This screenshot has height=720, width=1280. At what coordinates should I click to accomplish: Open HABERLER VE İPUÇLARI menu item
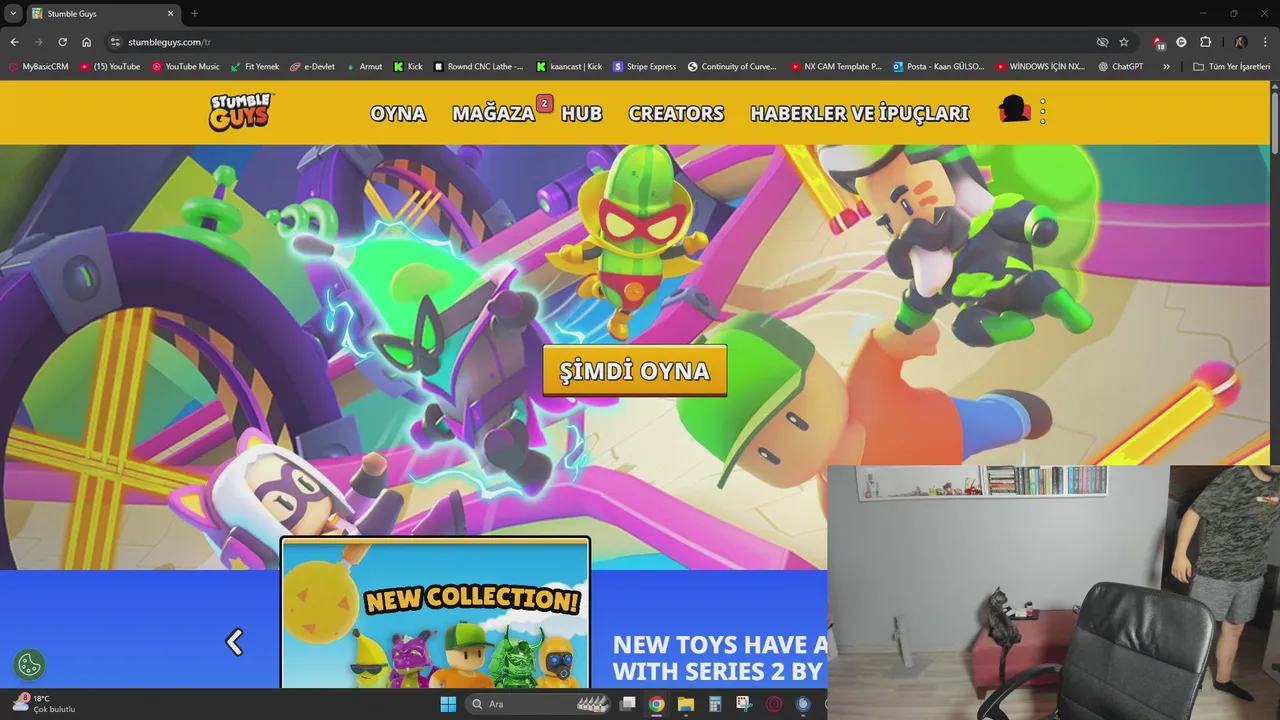860,113
